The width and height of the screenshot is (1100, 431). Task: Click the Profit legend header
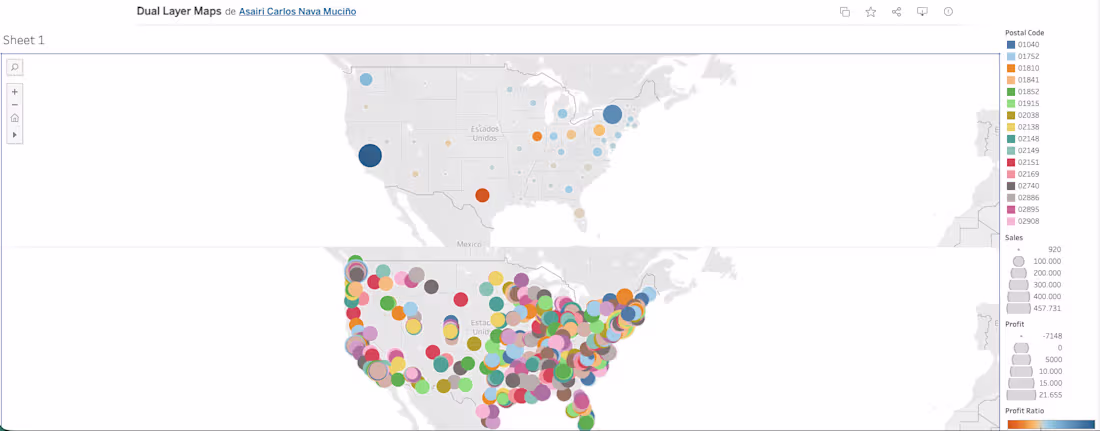click(x=1014, y=324)
